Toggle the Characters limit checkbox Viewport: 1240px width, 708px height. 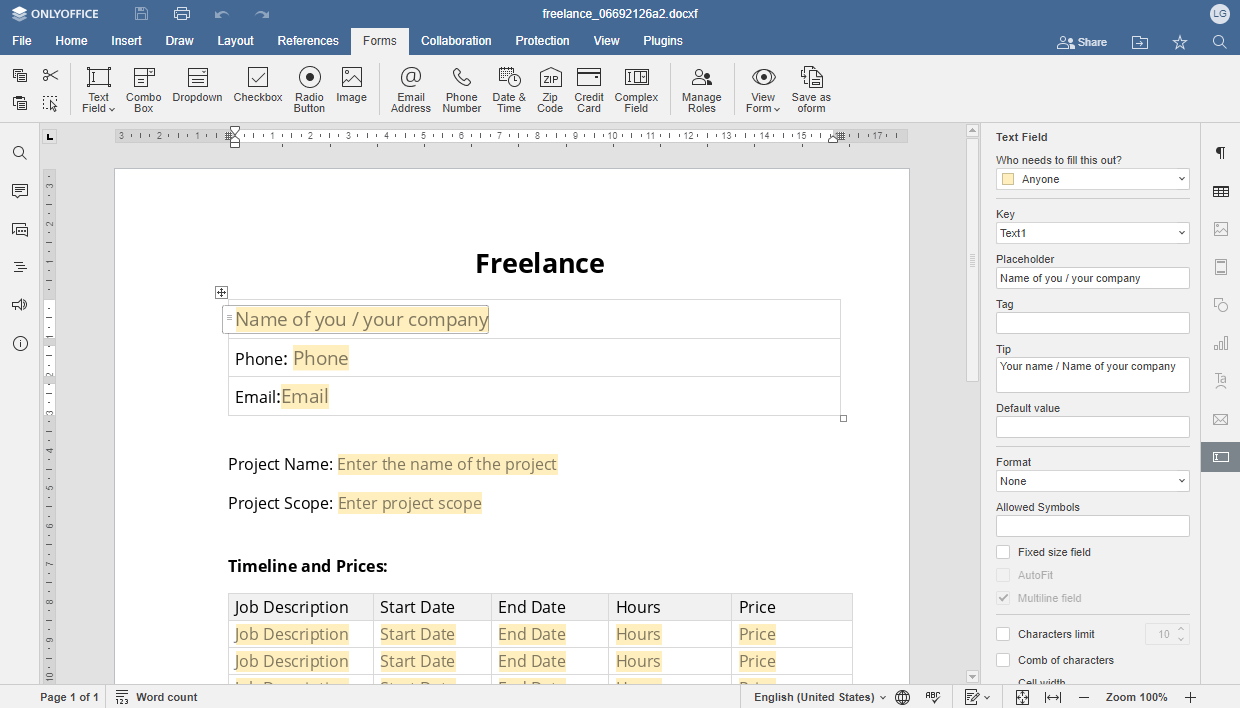click(x=1003, y=634)
